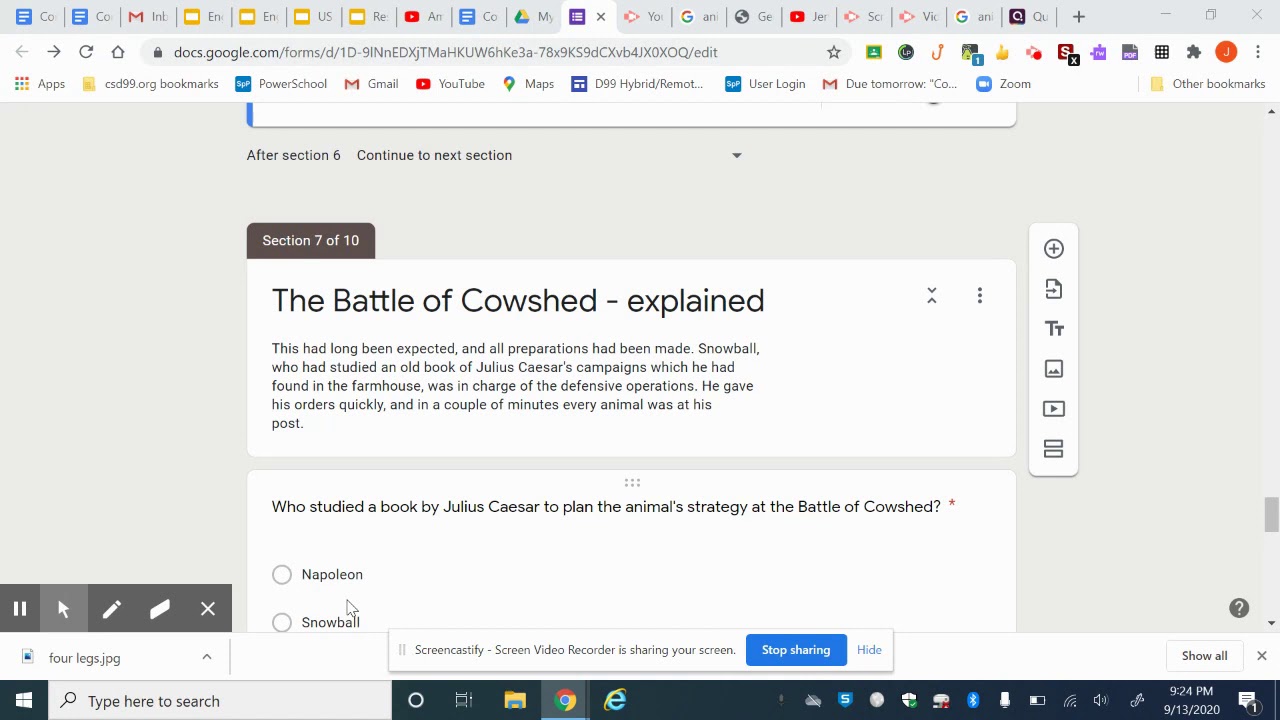Click the Import questions icon
Viewport: 1280px width, 720px height.
coord(1054,289)
